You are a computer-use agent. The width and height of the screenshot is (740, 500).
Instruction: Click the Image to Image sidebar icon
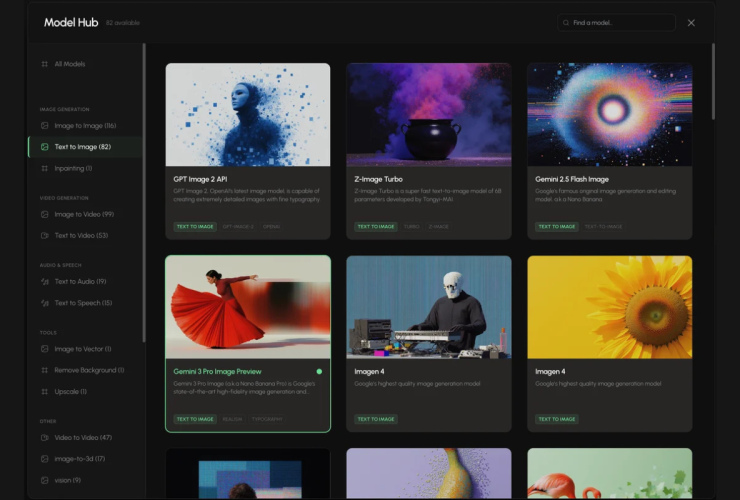pyautogui.click(x=44, y=126)
